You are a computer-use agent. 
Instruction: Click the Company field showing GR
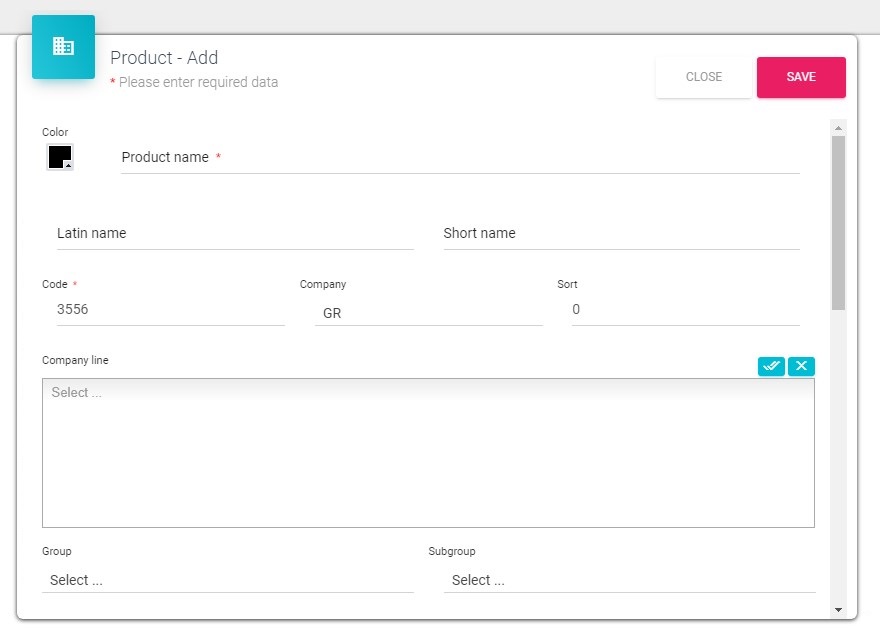428,313
